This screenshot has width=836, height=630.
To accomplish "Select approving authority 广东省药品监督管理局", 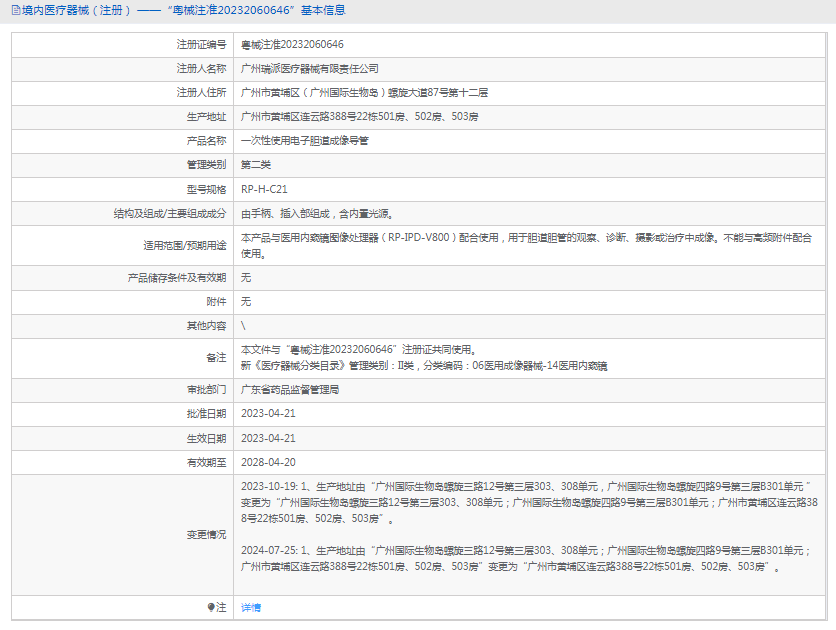I will (290, 390).
